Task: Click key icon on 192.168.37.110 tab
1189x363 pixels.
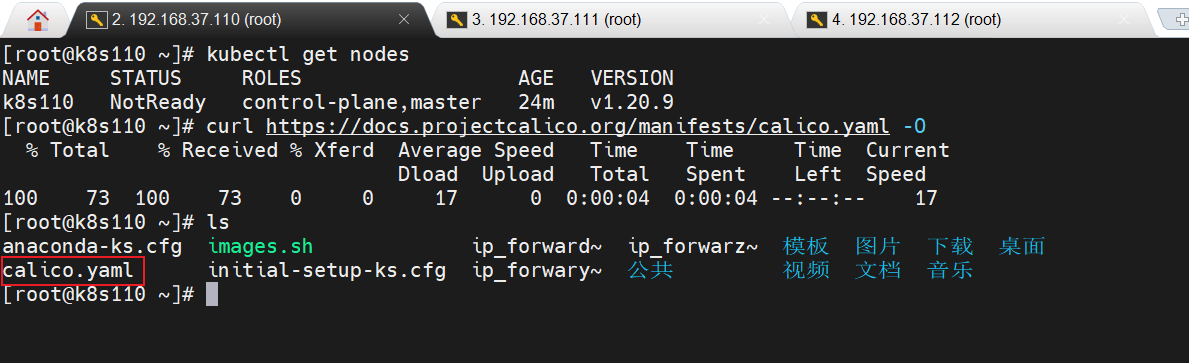Action: pos(96,20)
